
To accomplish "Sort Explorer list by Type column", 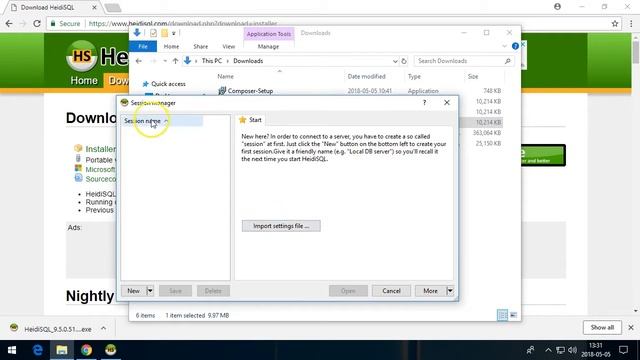I will 414,76.
